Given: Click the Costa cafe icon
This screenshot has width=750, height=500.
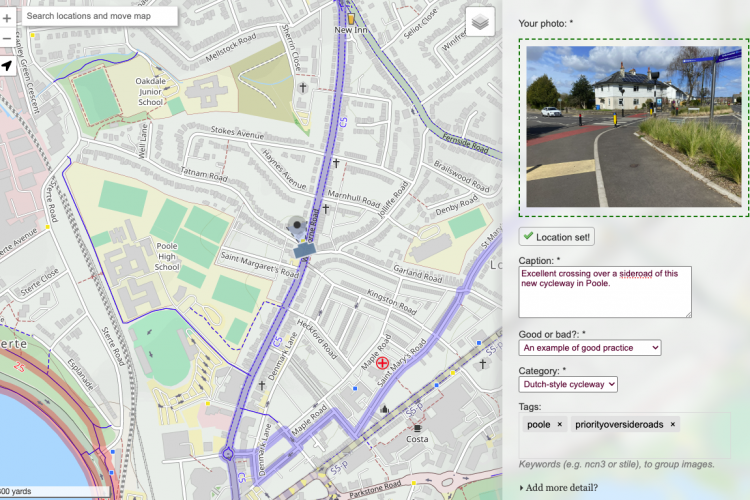Looking at the screenshot, I should 417,428.
